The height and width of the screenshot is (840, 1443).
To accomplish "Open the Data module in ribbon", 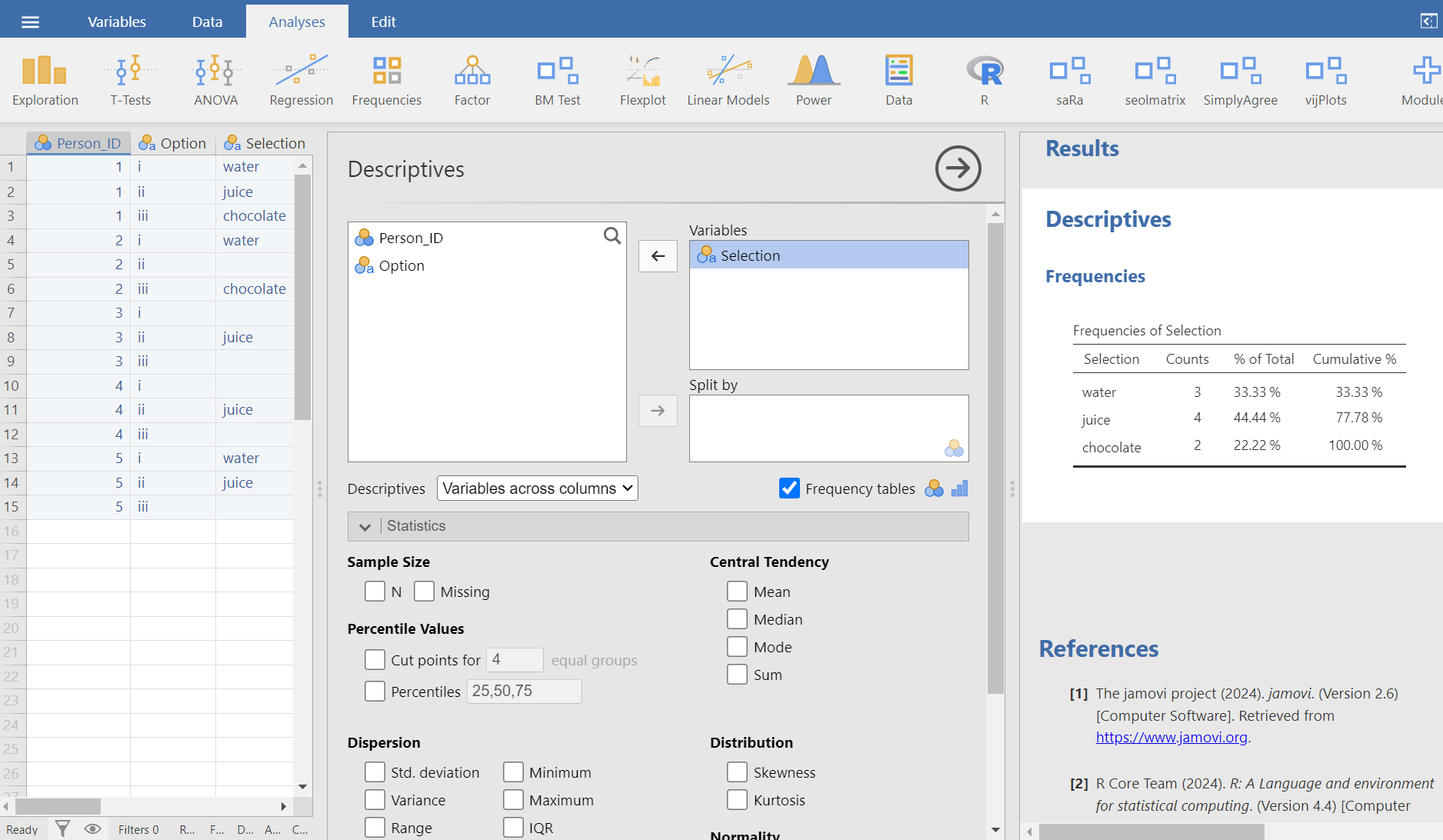I will [899, 80].
